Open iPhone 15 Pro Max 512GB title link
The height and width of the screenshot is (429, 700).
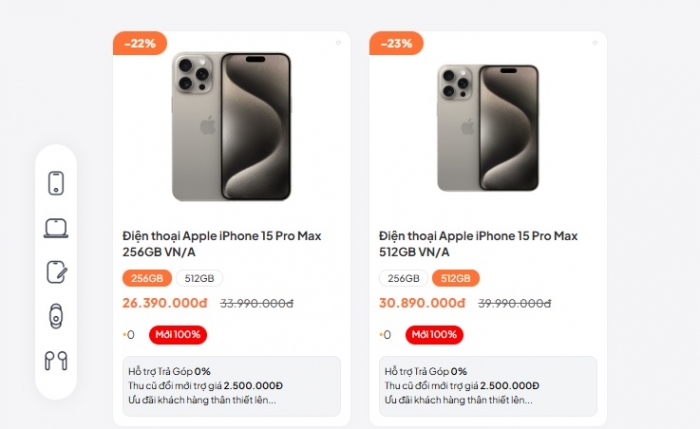tap(478, 244)
